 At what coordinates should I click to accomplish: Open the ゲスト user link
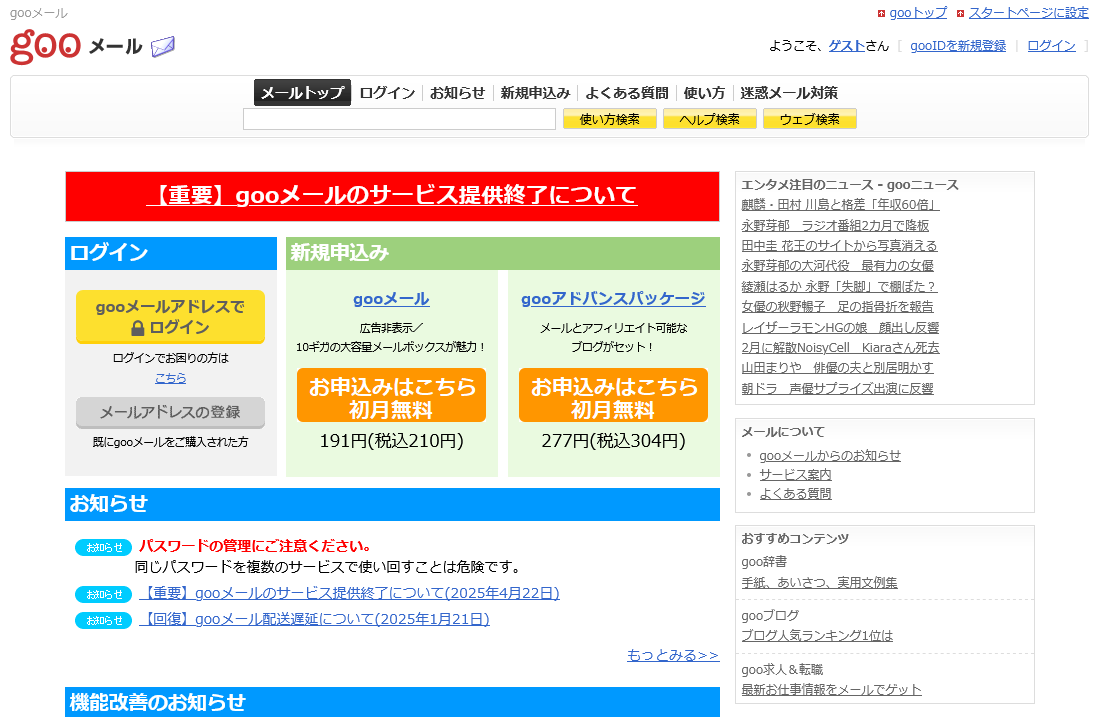[x=847, y=46]
